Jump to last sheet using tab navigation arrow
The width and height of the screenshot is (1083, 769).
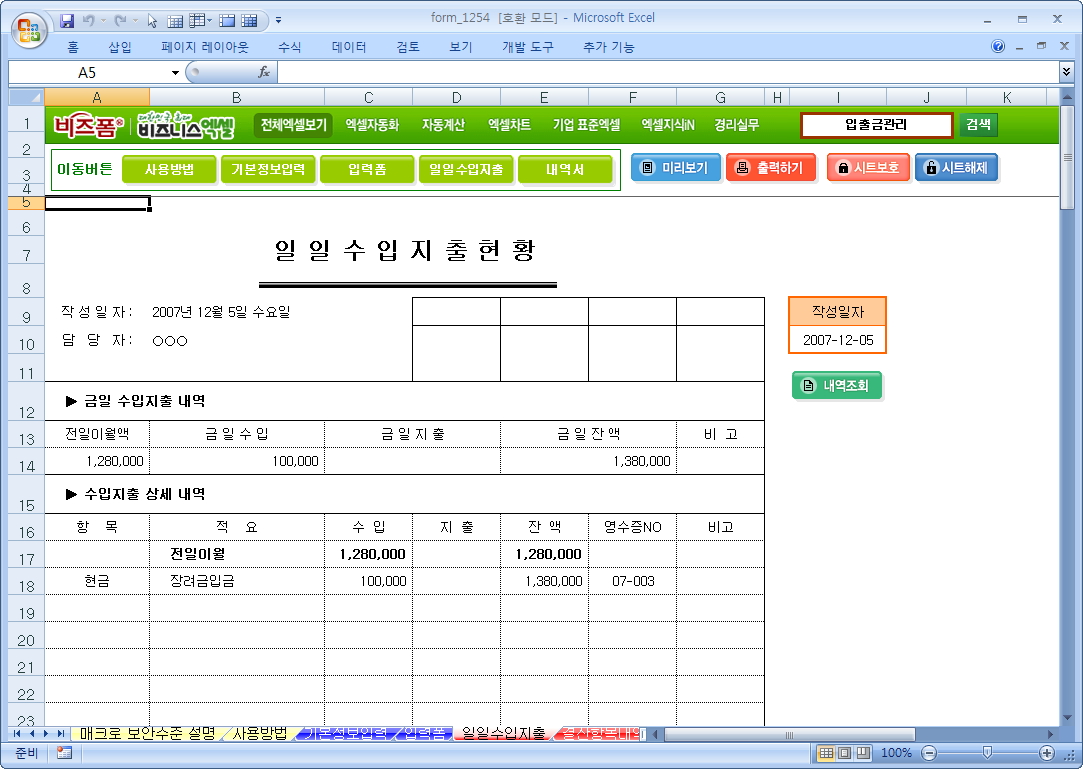(61, 734)
